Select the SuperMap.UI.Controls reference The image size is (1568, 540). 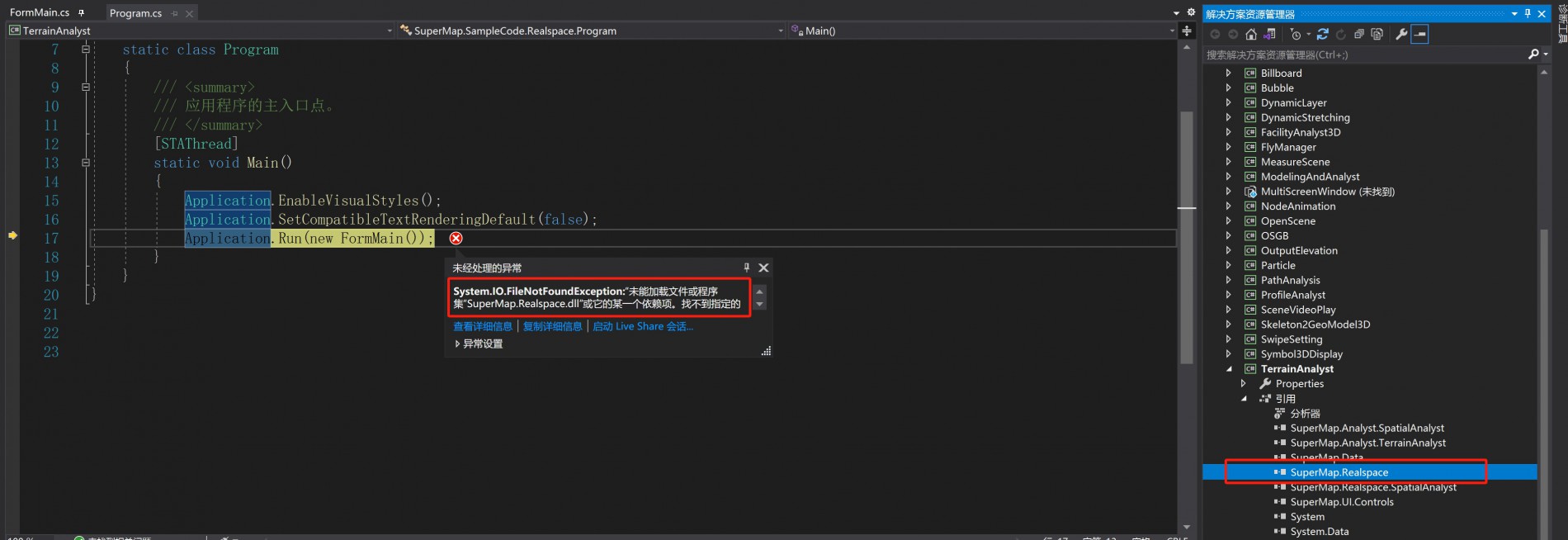1342,502
